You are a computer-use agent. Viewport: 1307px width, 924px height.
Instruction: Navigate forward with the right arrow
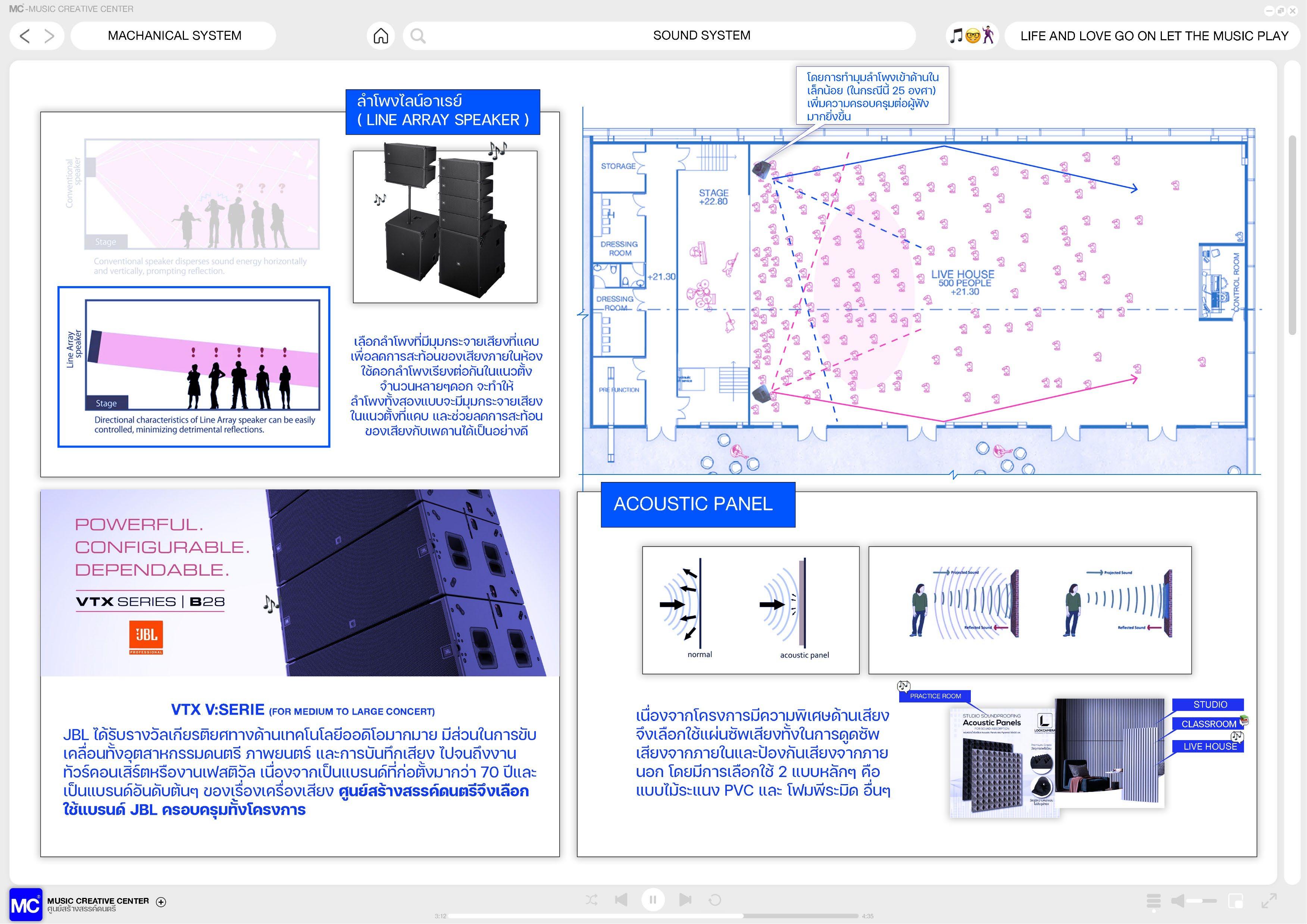pyautogui.click(x=50, y=36)
